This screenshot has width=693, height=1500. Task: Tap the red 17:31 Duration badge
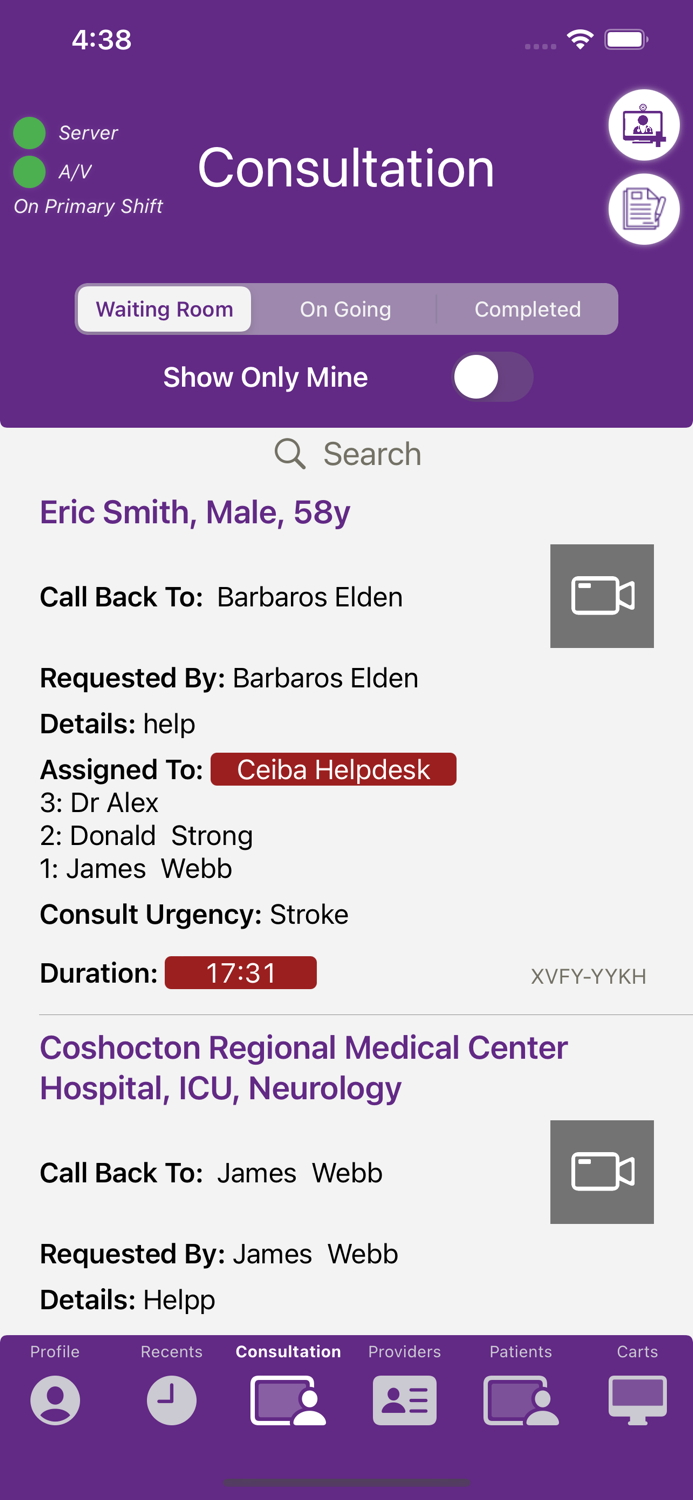(x=240, y=972)
